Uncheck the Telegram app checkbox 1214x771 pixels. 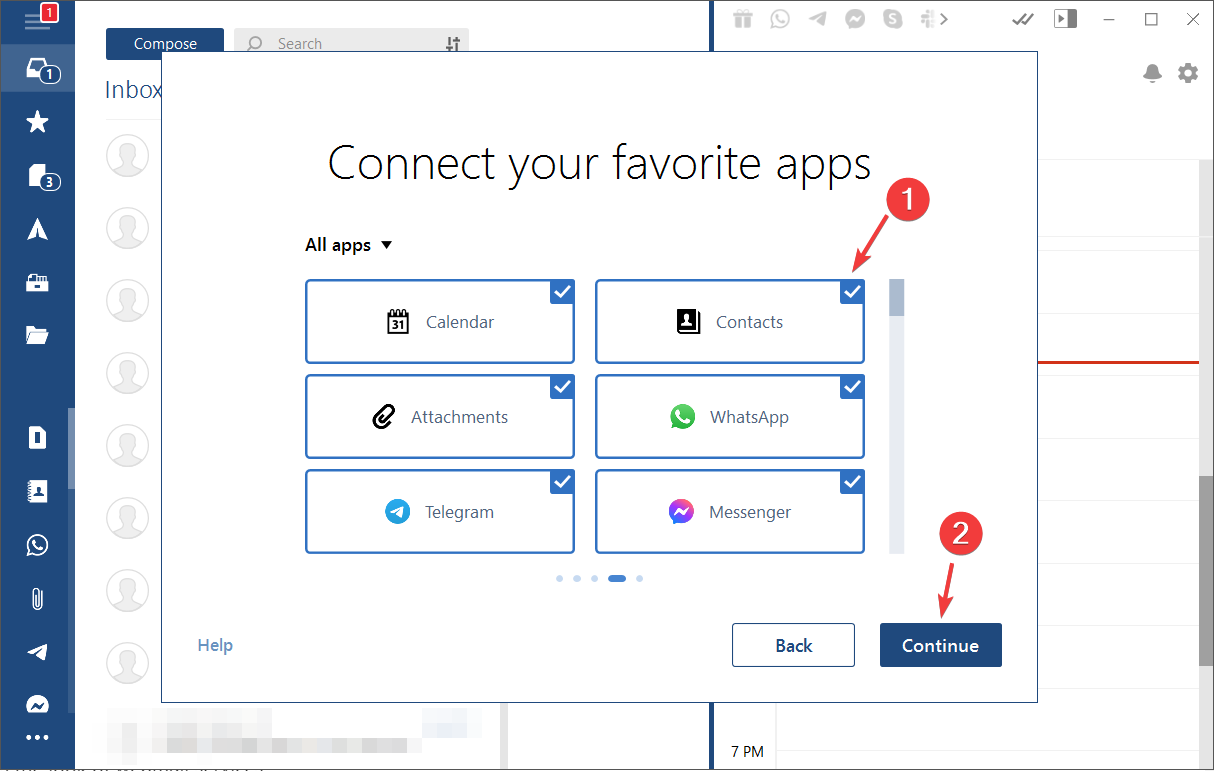[562, 482]
